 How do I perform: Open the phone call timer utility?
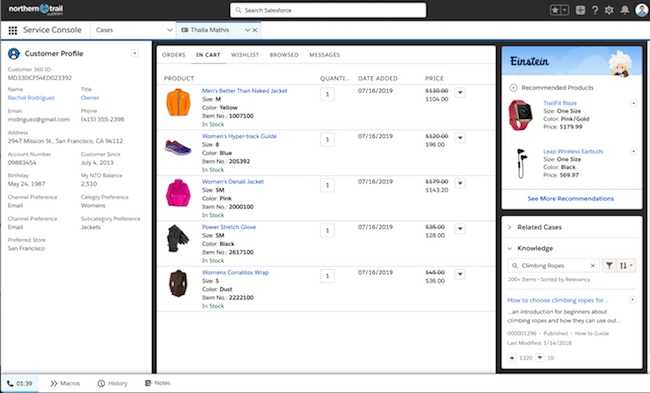(x=19, y=383)
